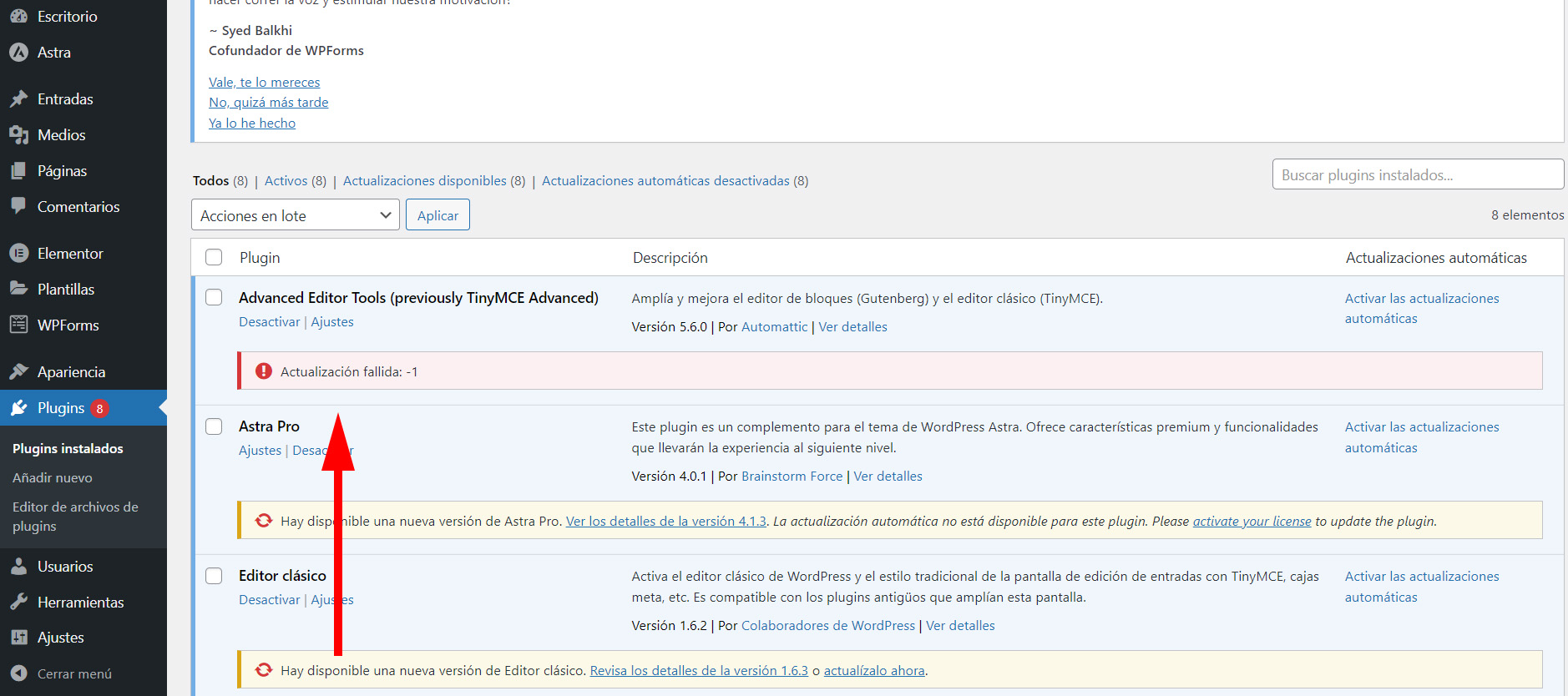Filter by Activos plugins
The height and width of the screenshot is (696, 1568).
click(286, 180)
